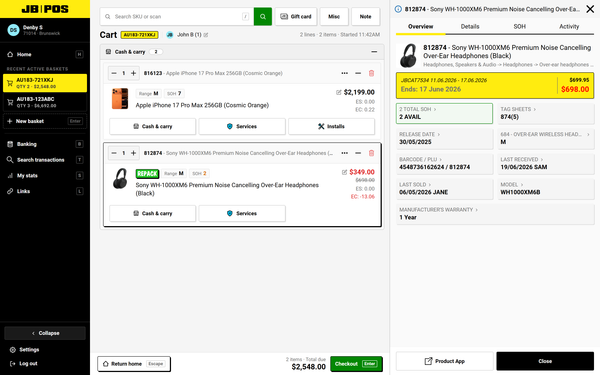Switch to the SOH tab
This screenshot has width=600, height=375.
point(519,26)
